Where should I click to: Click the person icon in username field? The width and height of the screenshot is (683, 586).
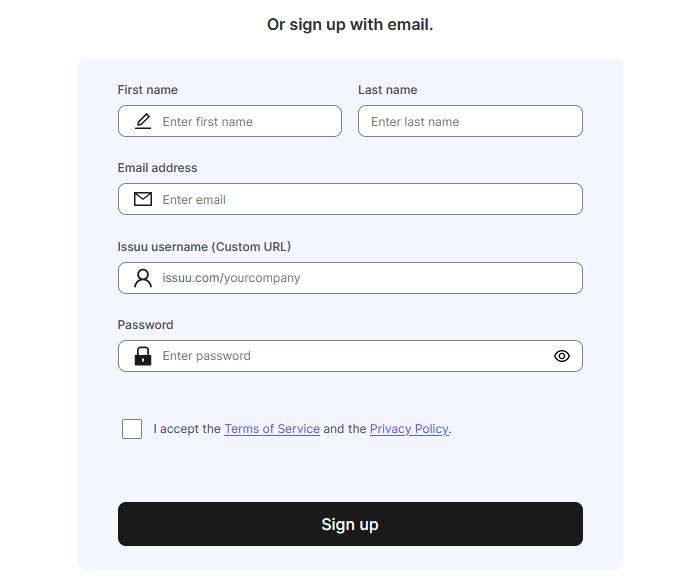coord(143,278)
